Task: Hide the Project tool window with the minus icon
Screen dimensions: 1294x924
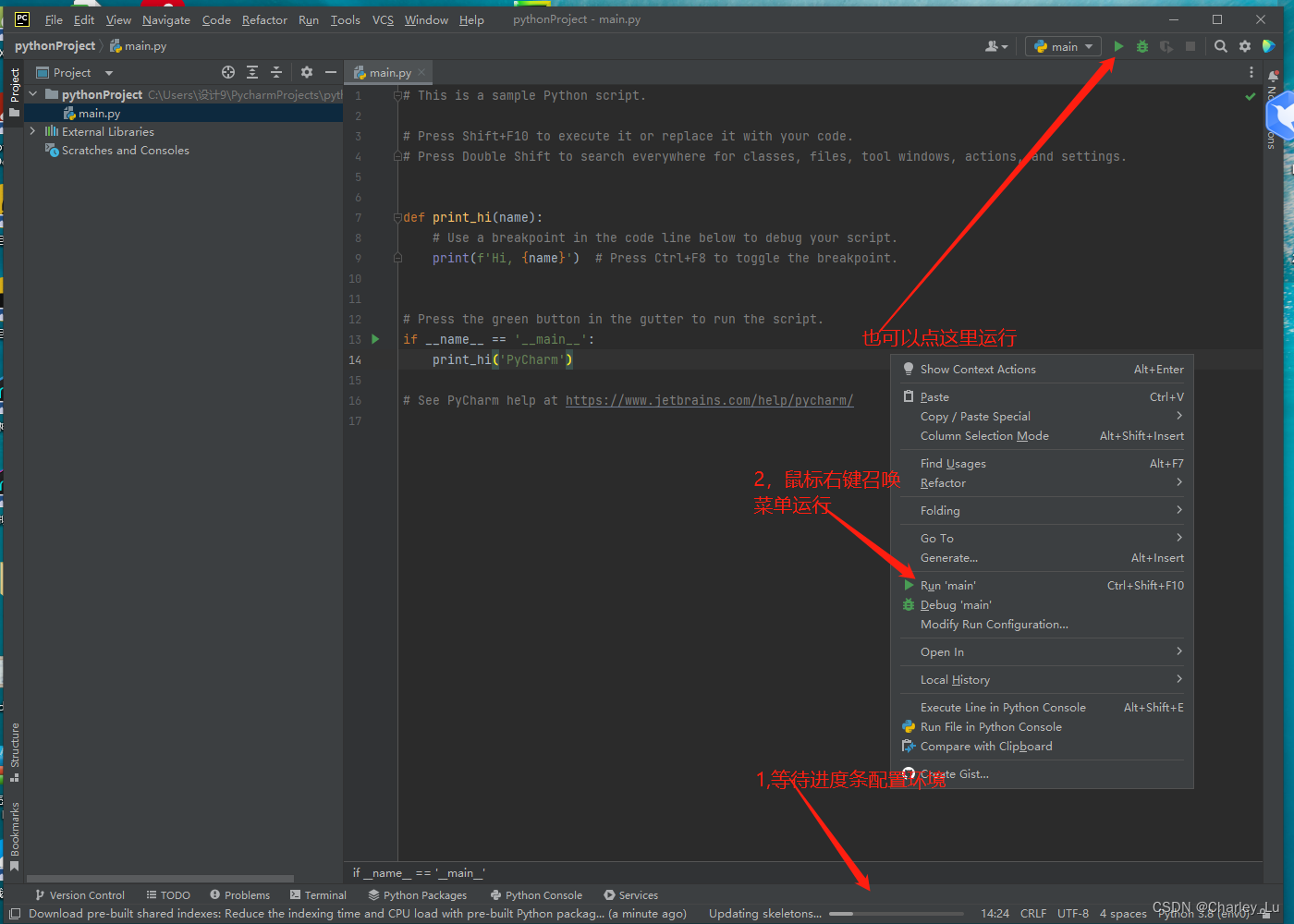Action: point(331,72)
